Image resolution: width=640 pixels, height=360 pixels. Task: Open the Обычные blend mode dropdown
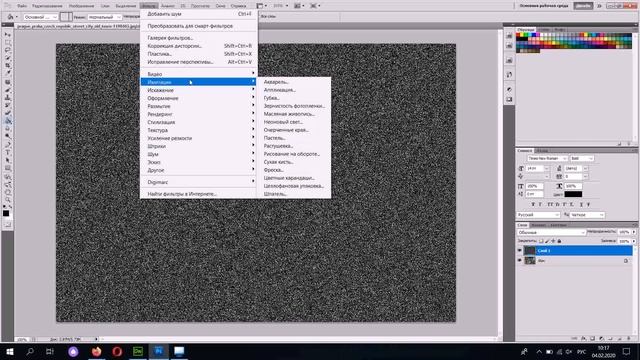[x=551, y=232]
